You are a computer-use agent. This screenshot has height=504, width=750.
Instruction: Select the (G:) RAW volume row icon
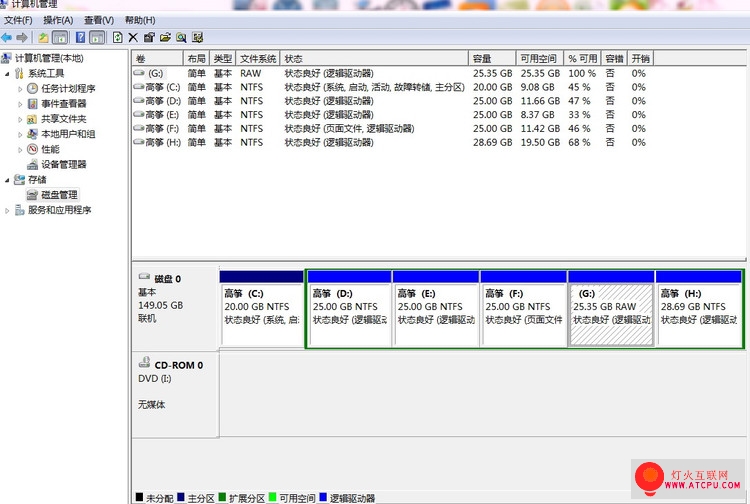tap(139, 73)
